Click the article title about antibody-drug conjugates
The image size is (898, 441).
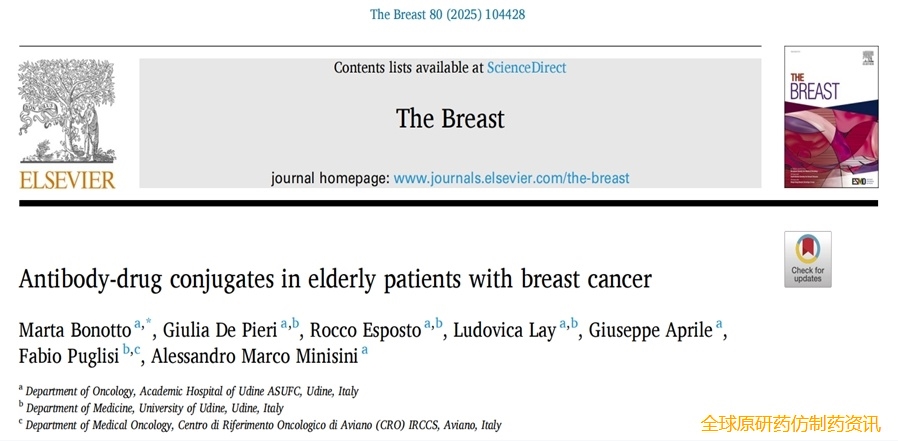(336, 280)
